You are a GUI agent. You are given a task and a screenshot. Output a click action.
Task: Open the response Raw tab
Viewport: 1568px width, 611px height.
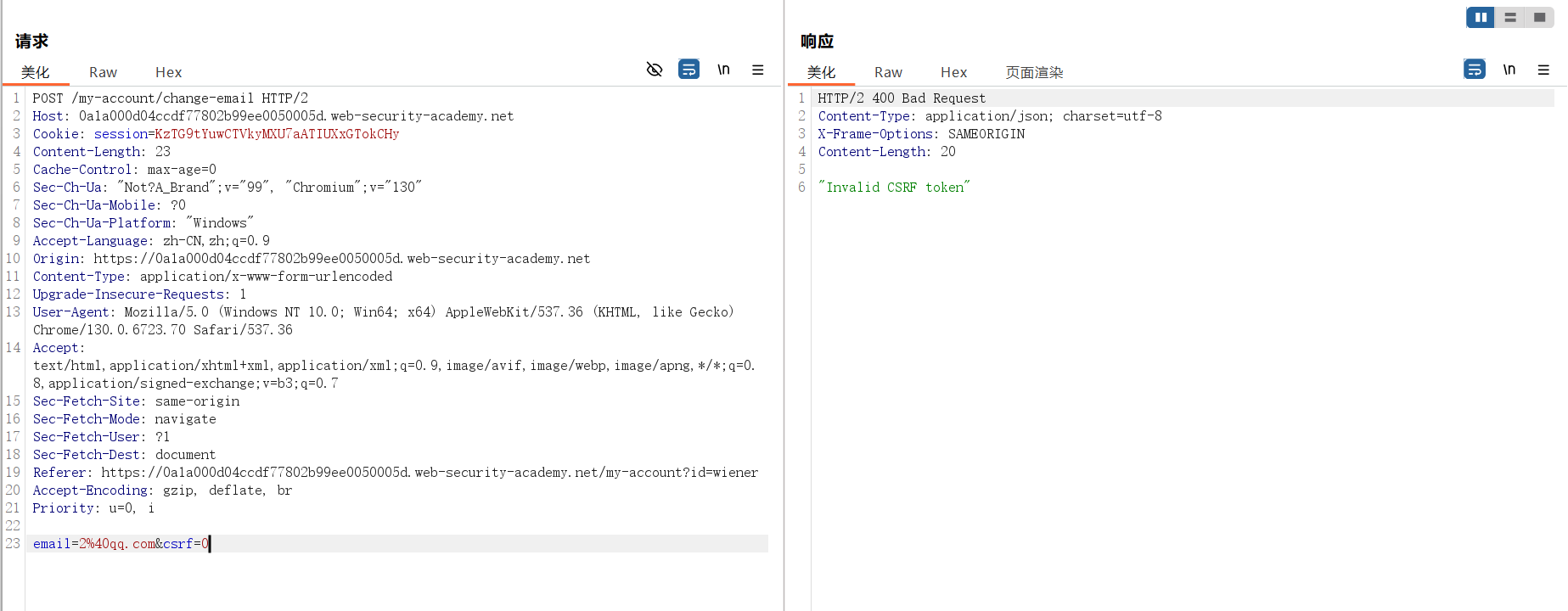tap(888, 72)
